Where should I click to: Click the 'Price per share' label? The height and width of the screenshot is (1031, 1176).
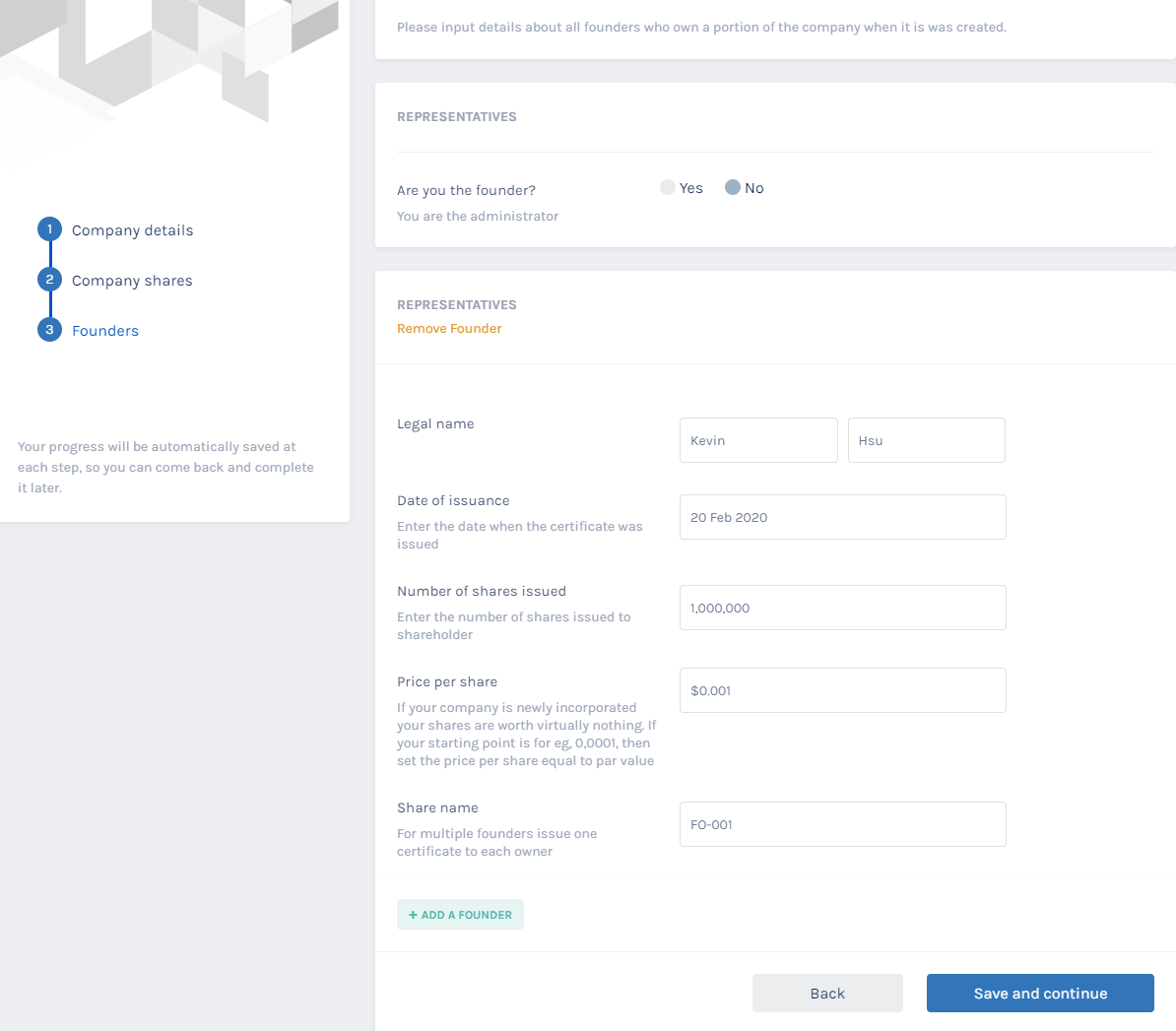click(447, 681)
